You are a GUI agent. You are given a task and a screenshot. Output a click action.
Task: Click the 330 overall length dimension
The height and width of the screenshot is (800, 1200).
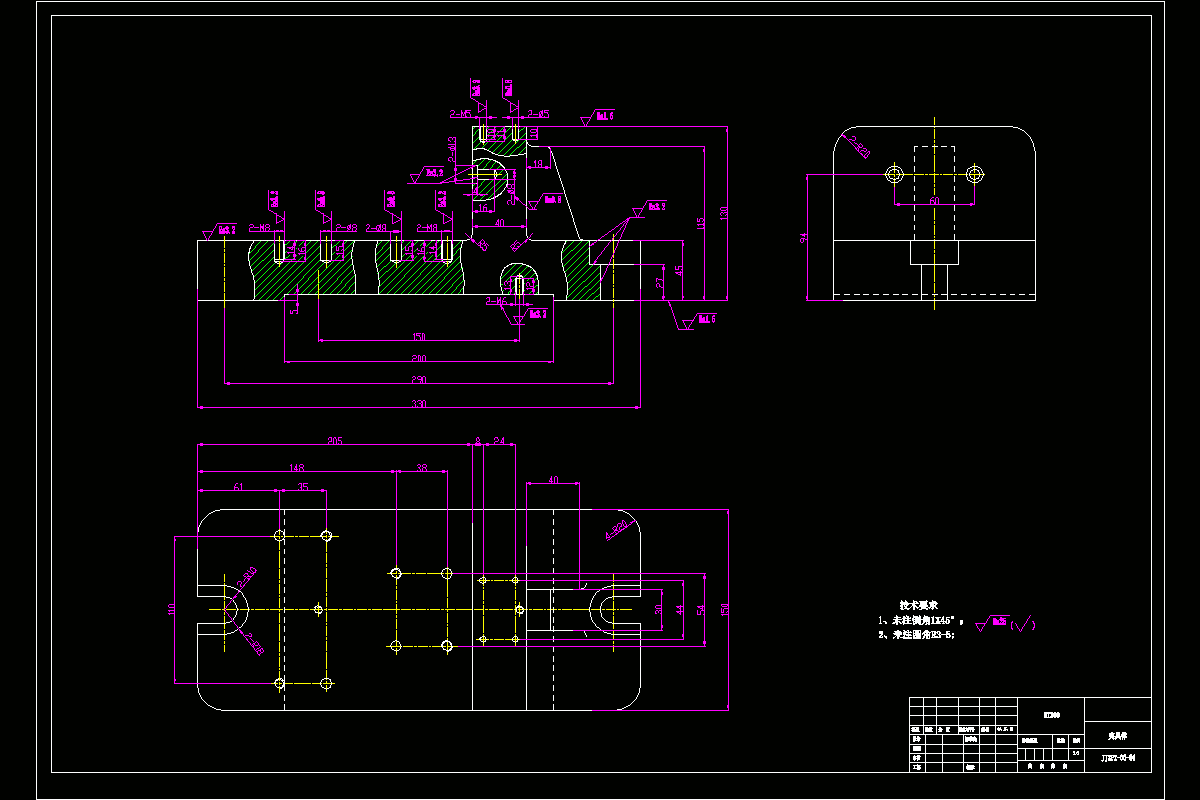pos(418,404)
